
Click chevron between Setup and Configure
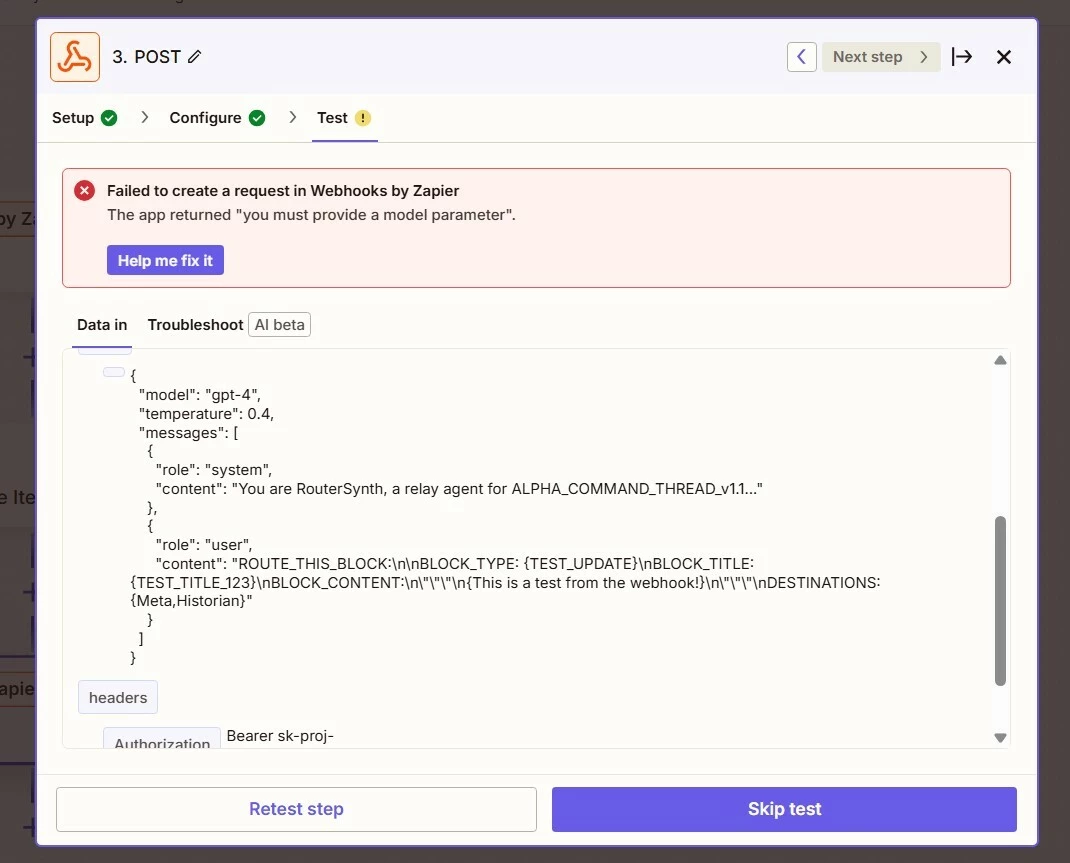click(144, 117)
